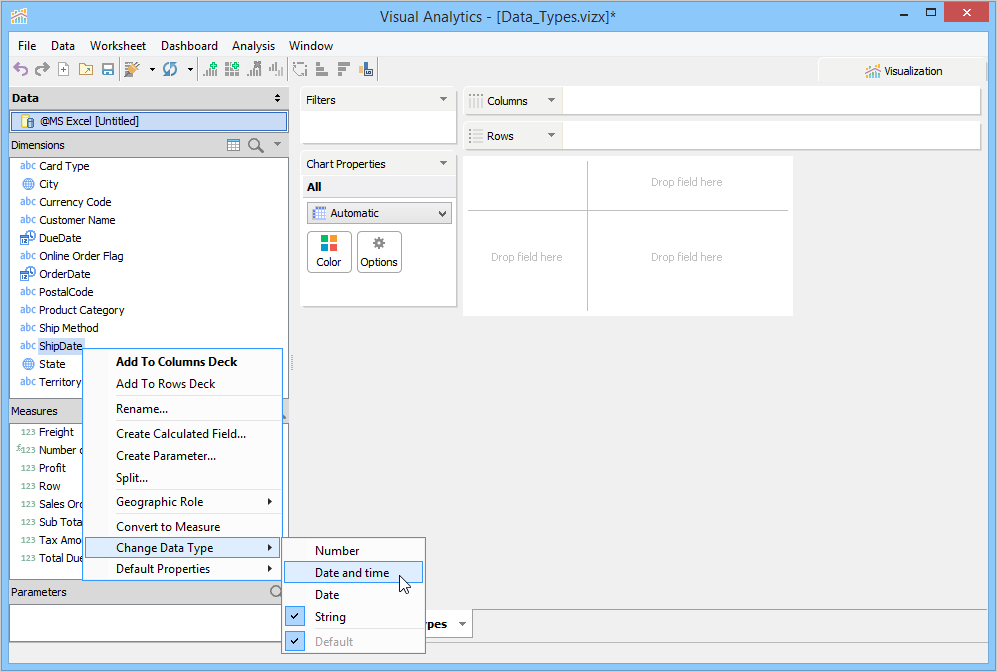997x672 pixels.
Task: Click the Open folder toolbar icon
Action: pos(86,69)
